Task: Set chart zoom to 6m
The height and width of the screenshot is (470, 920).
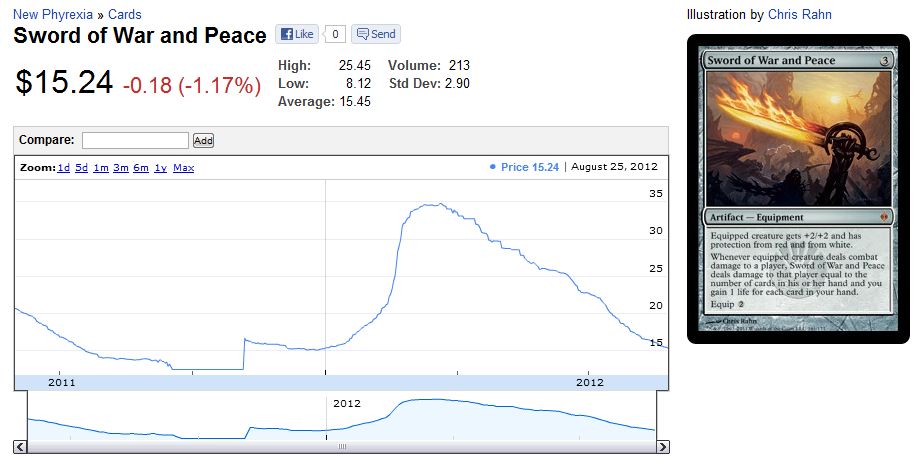Action: click(x=141, y=168)
